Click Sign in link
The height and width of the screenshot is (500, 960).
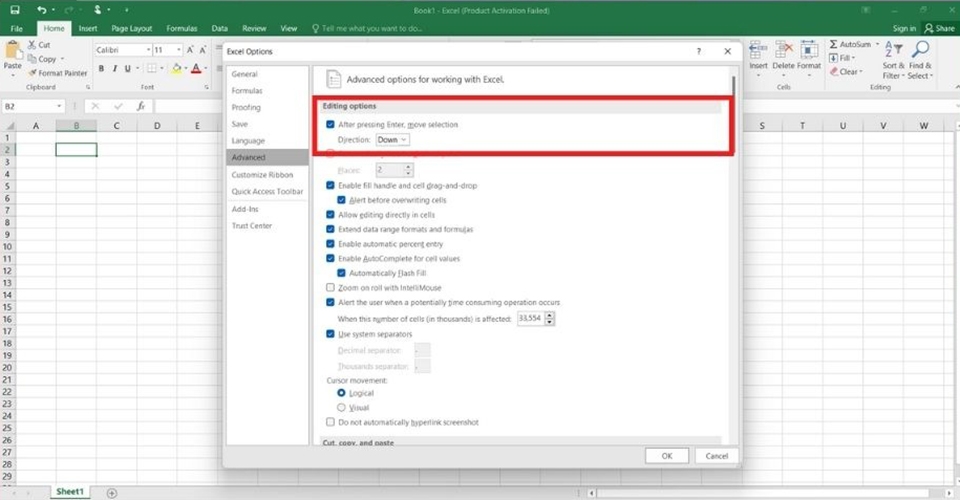tap(904, 28)
